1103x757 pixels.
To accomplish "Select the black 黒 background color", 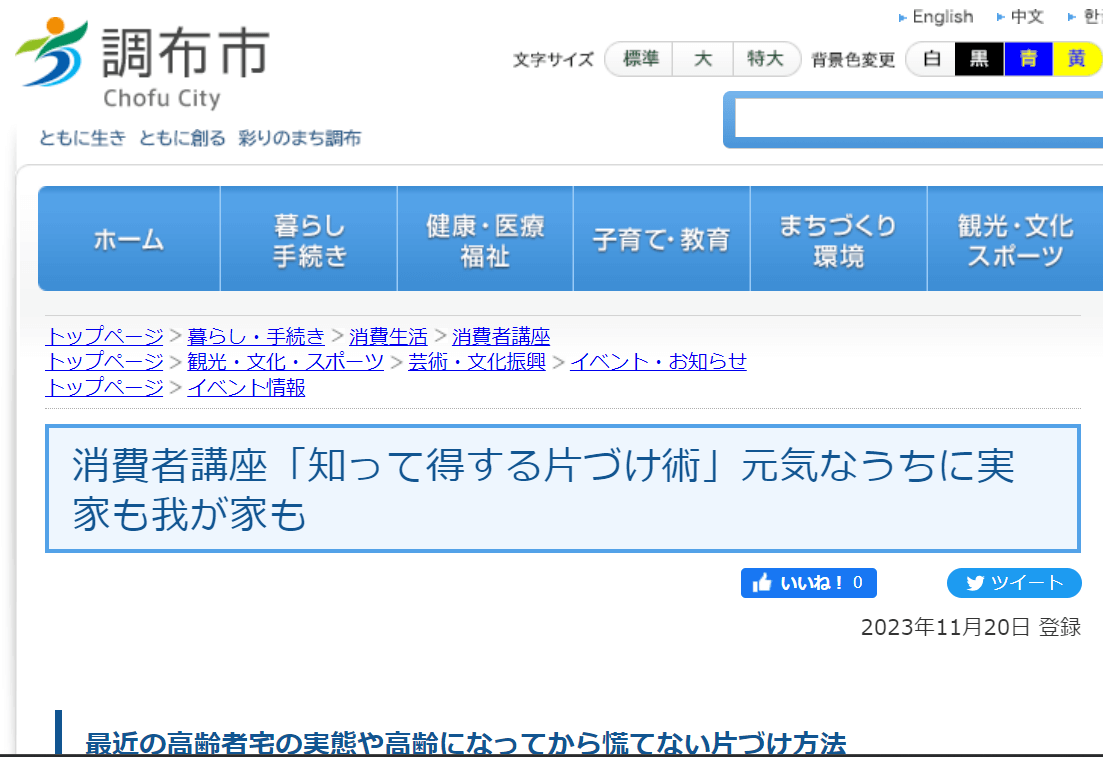I will pyautogui.click(x=979, y=59).
